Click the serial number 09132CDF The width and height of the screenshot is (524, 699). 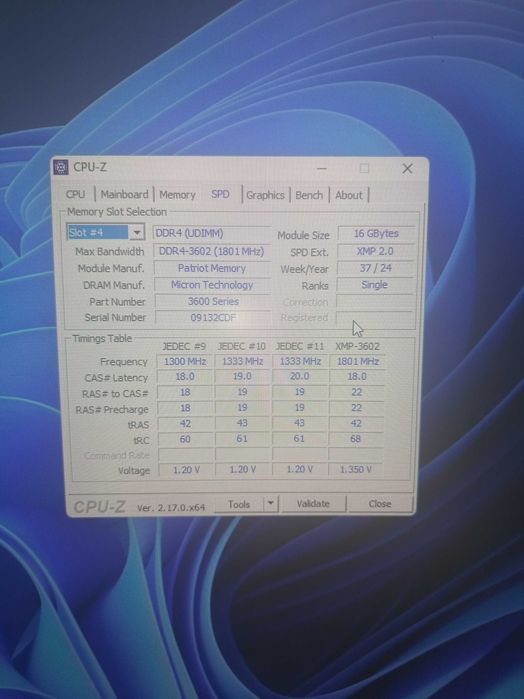[x=213, y=318]
